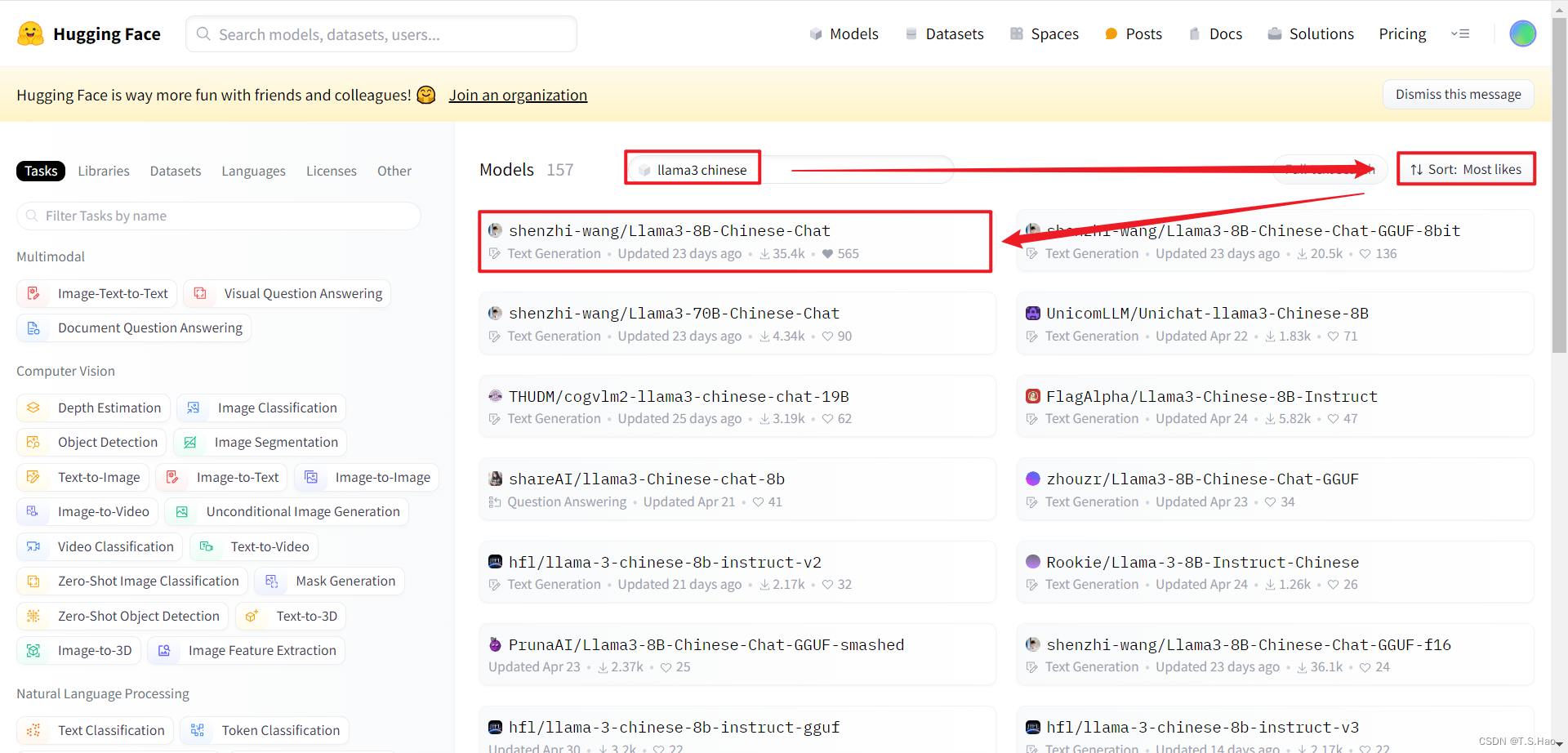Toggle the Image Classification task filter

tap(261, 408)
